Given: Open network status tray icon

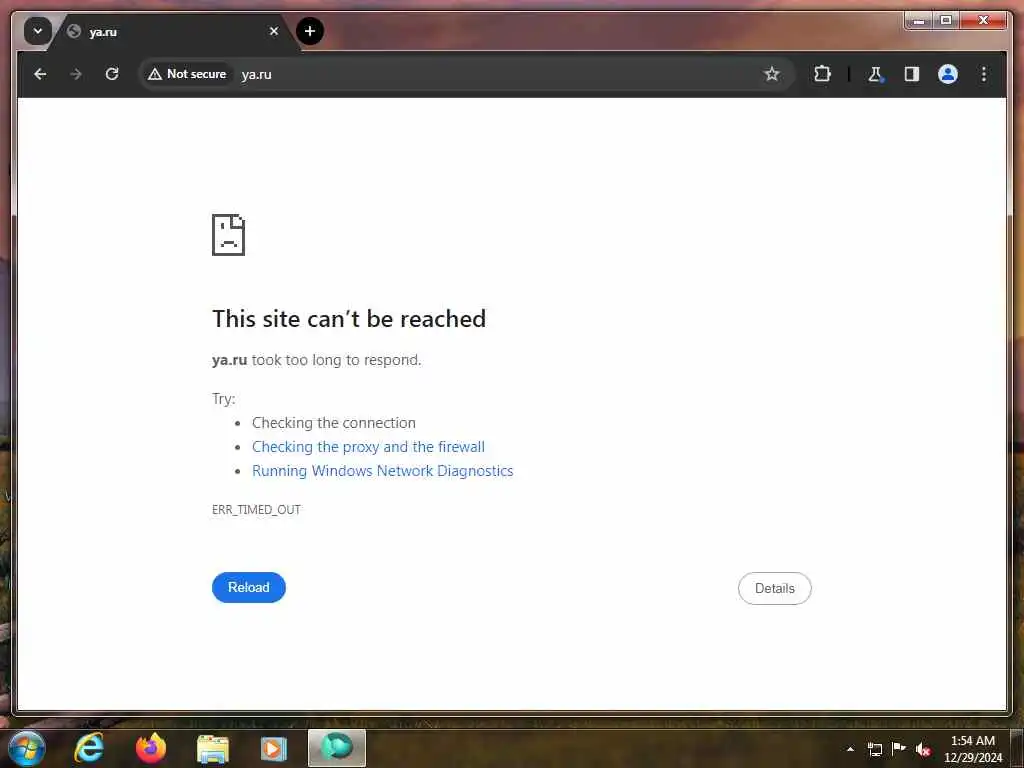Looking at the screenshot, I should (874, 749).
